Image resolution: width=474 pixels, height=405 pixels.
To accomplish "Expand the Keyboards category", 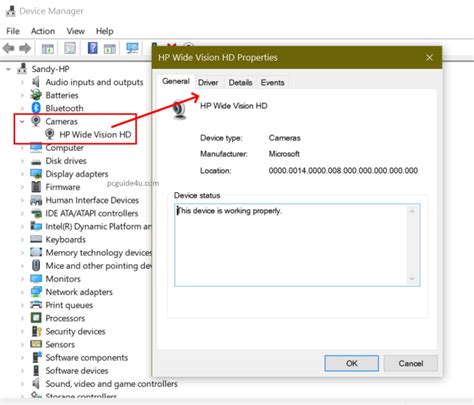I will (22, 239).
